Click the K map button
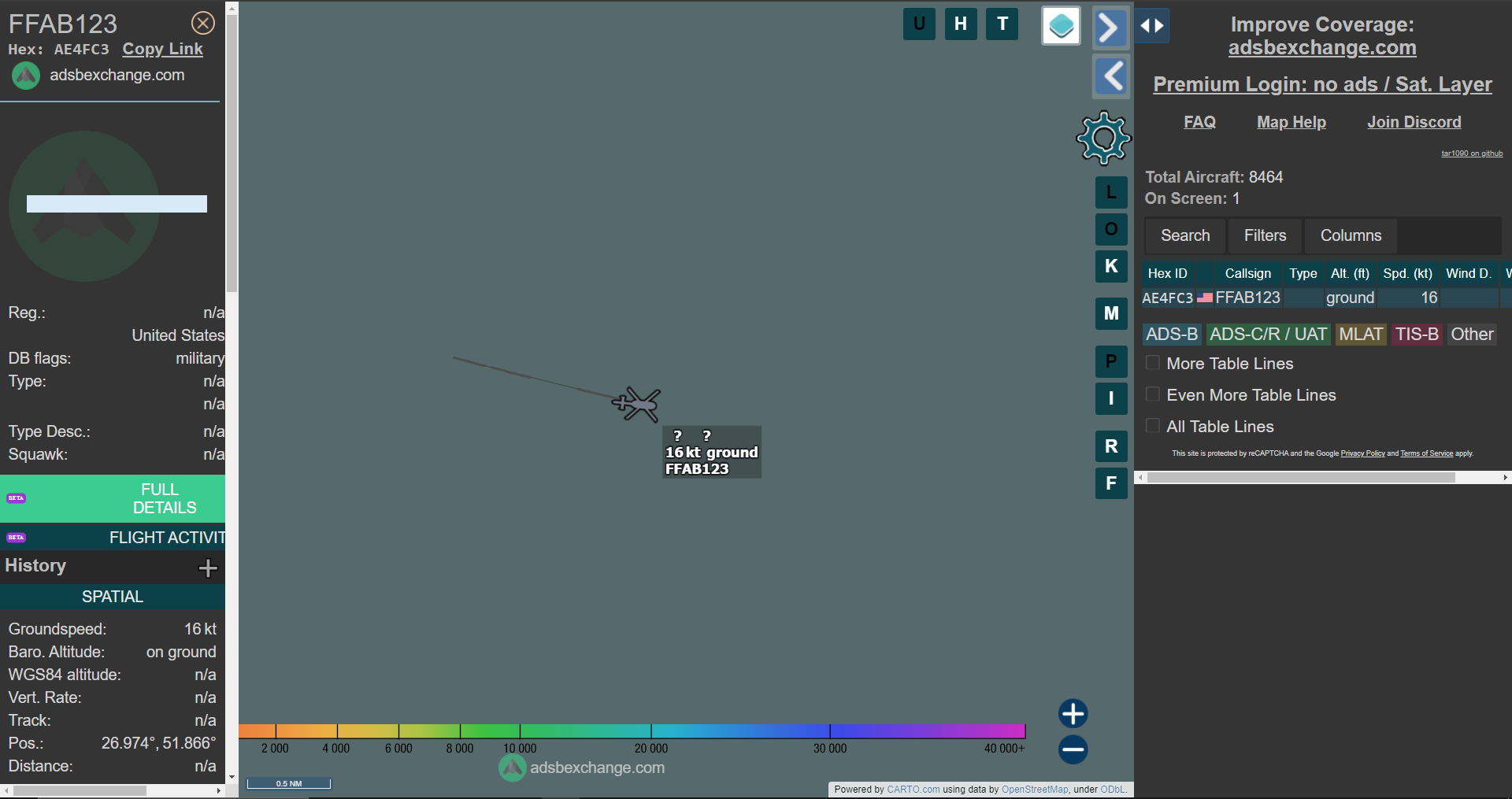The image size is (1512, 799). click(1111, 266)
